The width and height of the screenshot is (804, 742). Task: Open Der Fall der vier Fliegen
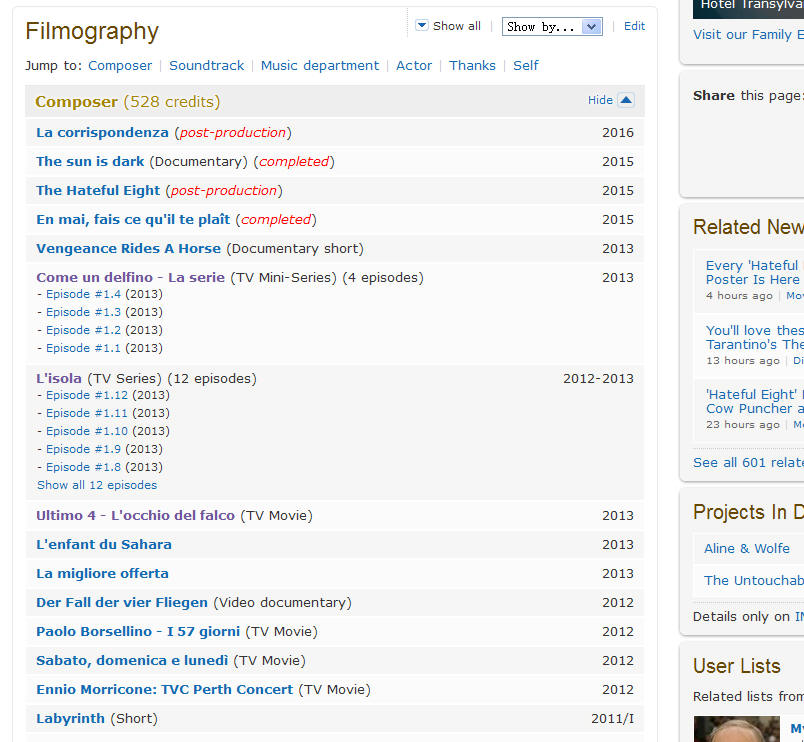[122, 603]
